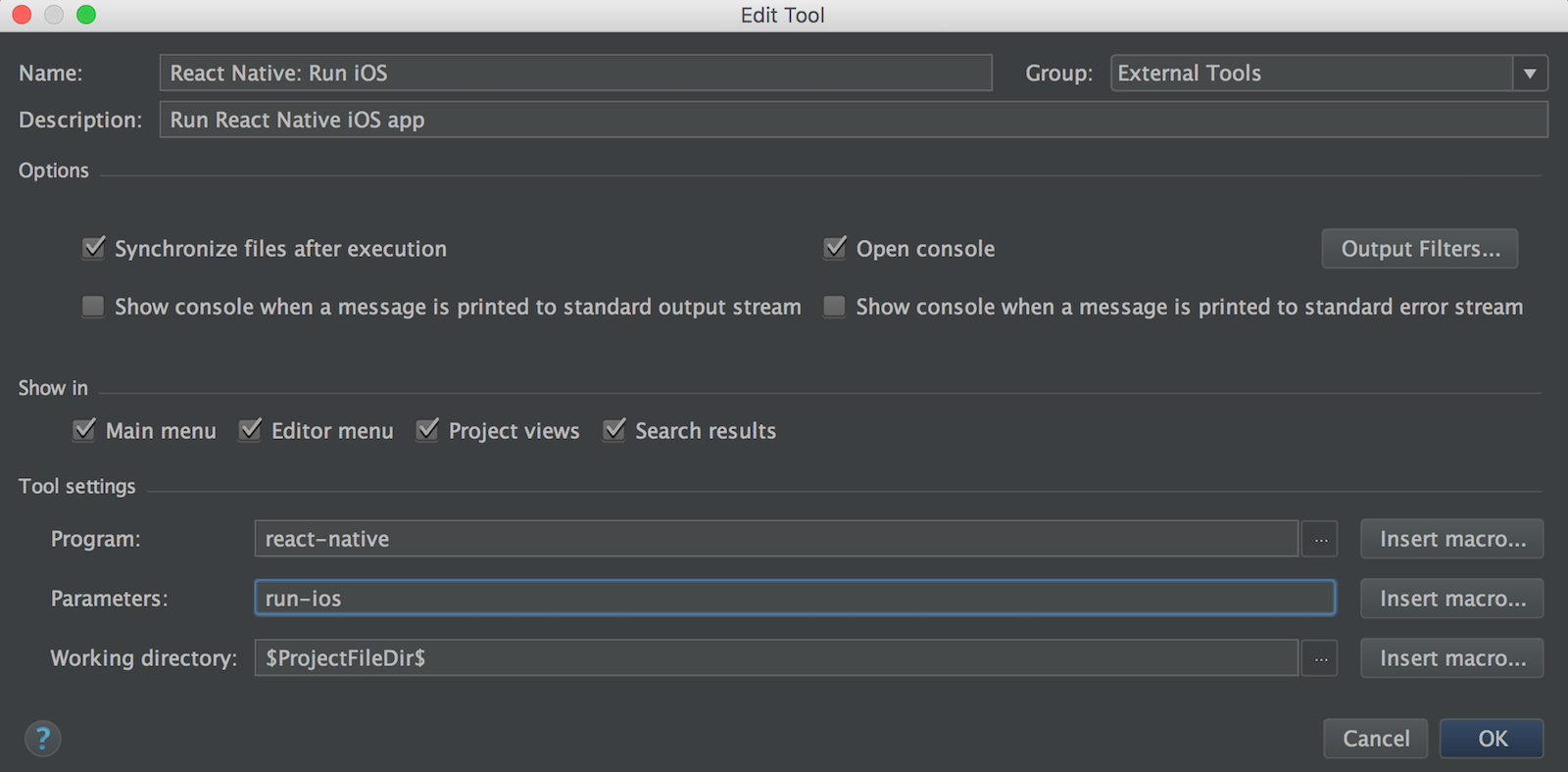Insert macro for Parameters field
The height and width of the screenshot is (772, 1568).
point(1452,599)
